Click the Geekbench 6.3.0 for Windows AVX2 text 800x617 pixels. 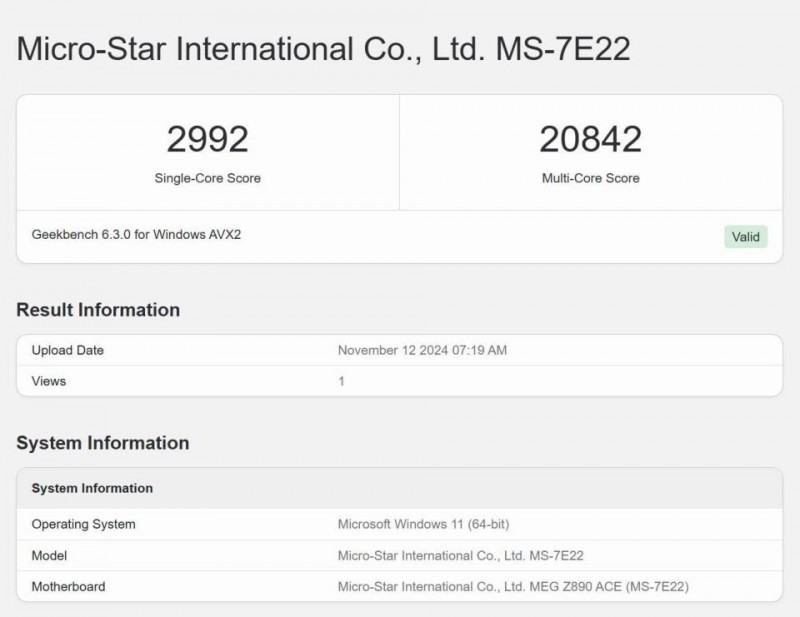coord(136,235)
